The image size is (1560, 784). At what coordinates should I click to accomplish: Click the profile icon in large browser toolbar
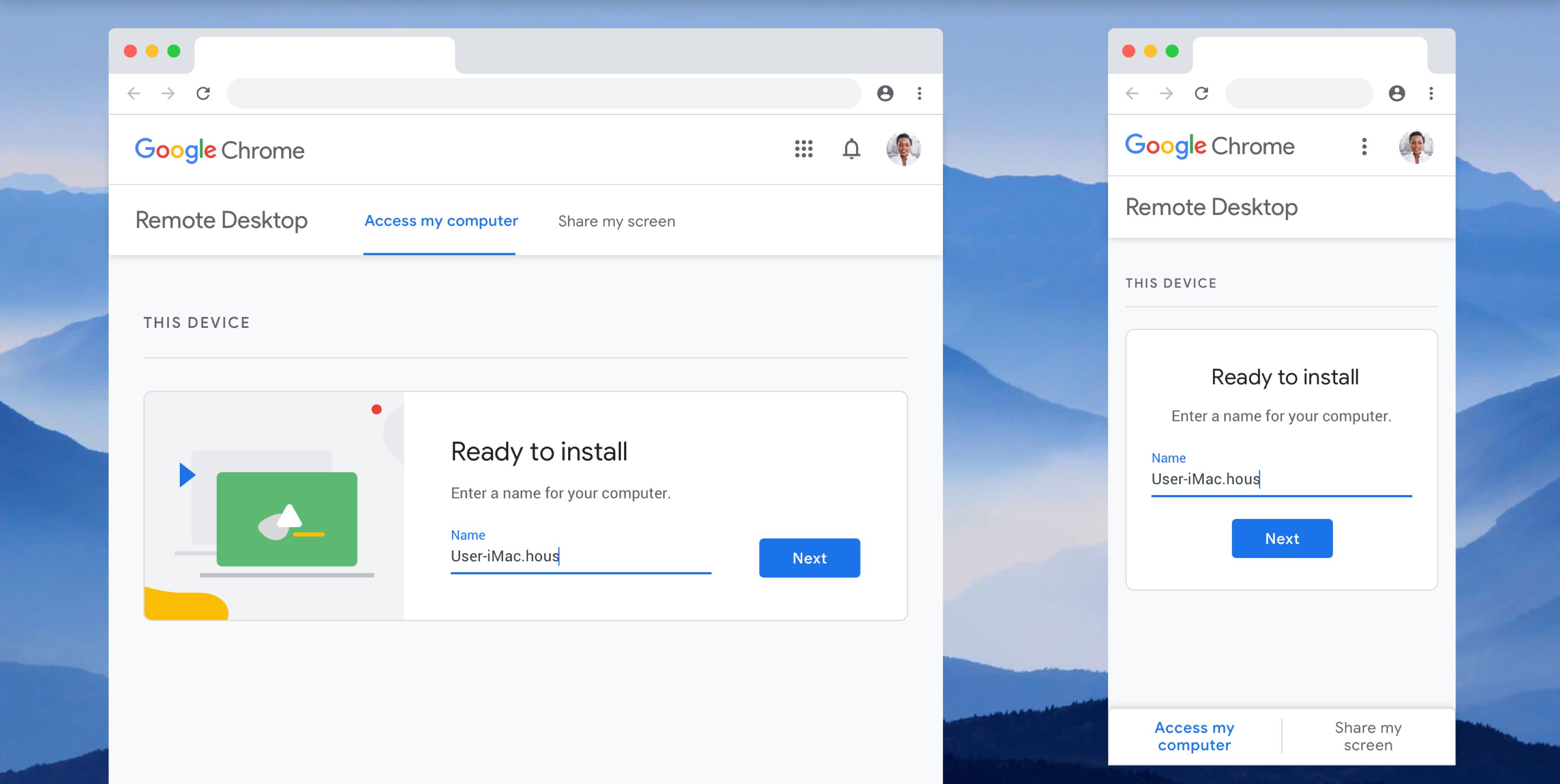point(885,93)
